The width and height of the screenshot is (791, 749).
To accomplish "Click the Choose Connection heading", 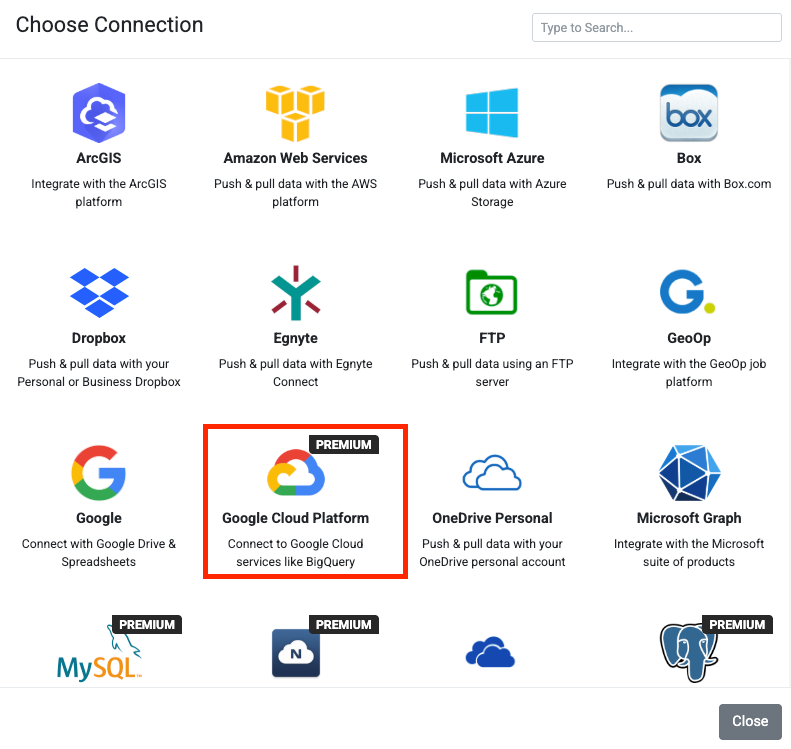I will (x=109, y=25).
